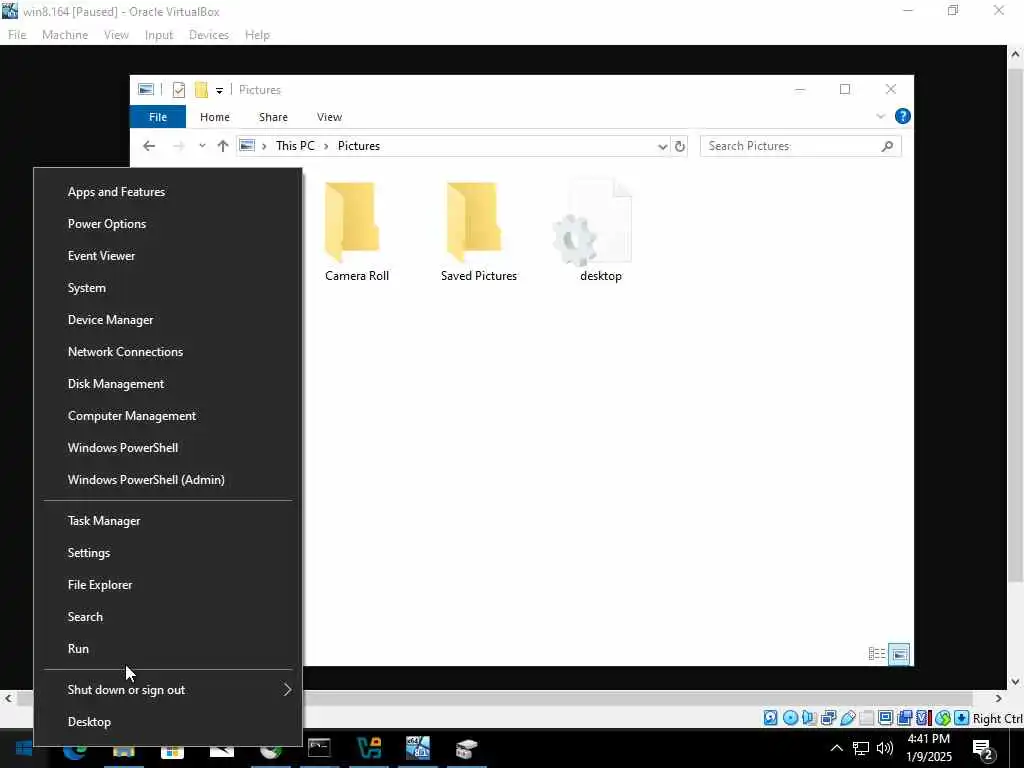The height and width of the screenshot is (768, 1024).
Task: Click the New Folder icon in Explorer title bar
Action: 201,90
